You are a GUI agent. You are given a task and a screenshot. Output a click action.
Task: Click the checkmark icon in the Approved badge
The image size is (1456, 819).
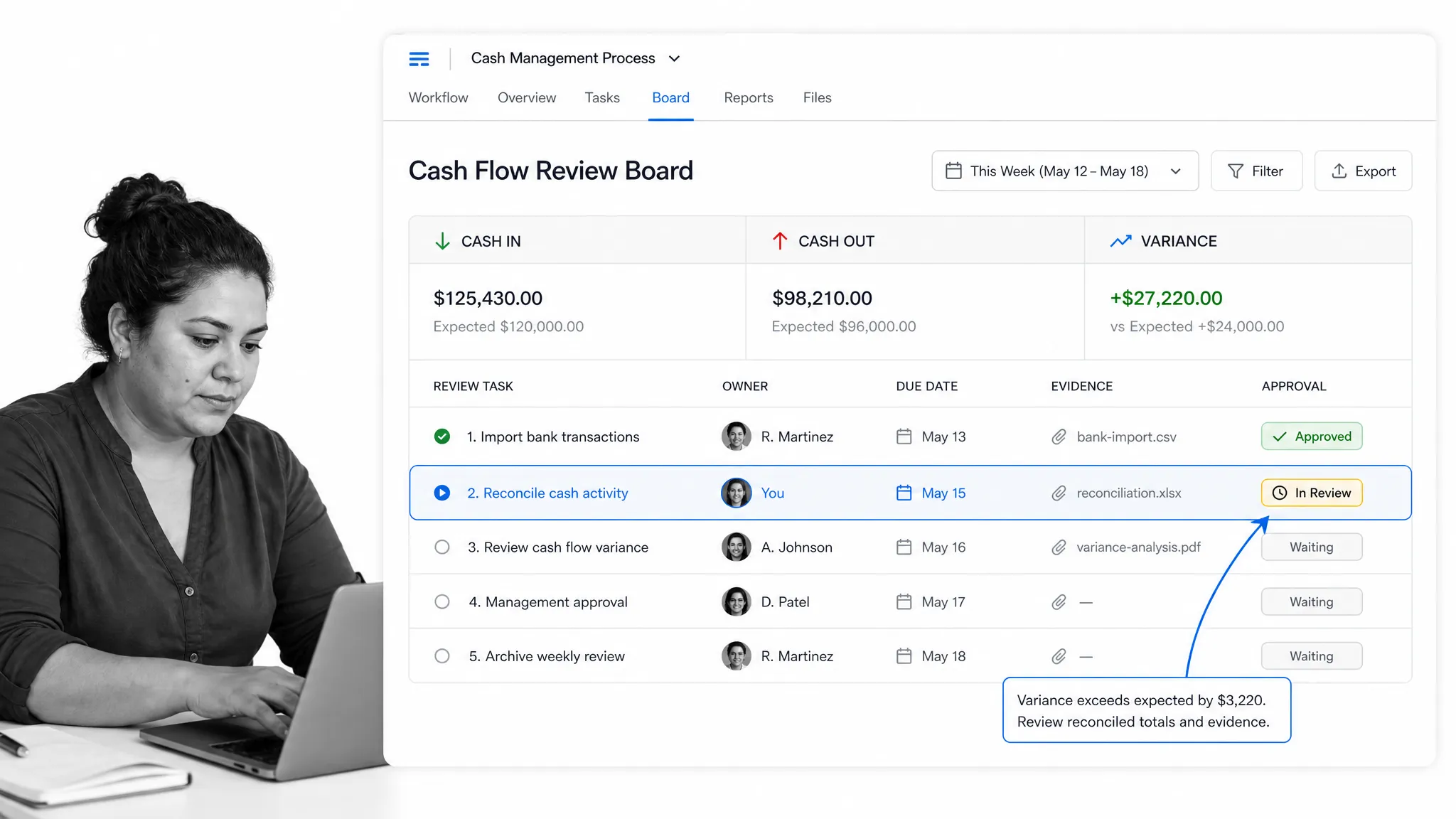[x=1280, y=437]
